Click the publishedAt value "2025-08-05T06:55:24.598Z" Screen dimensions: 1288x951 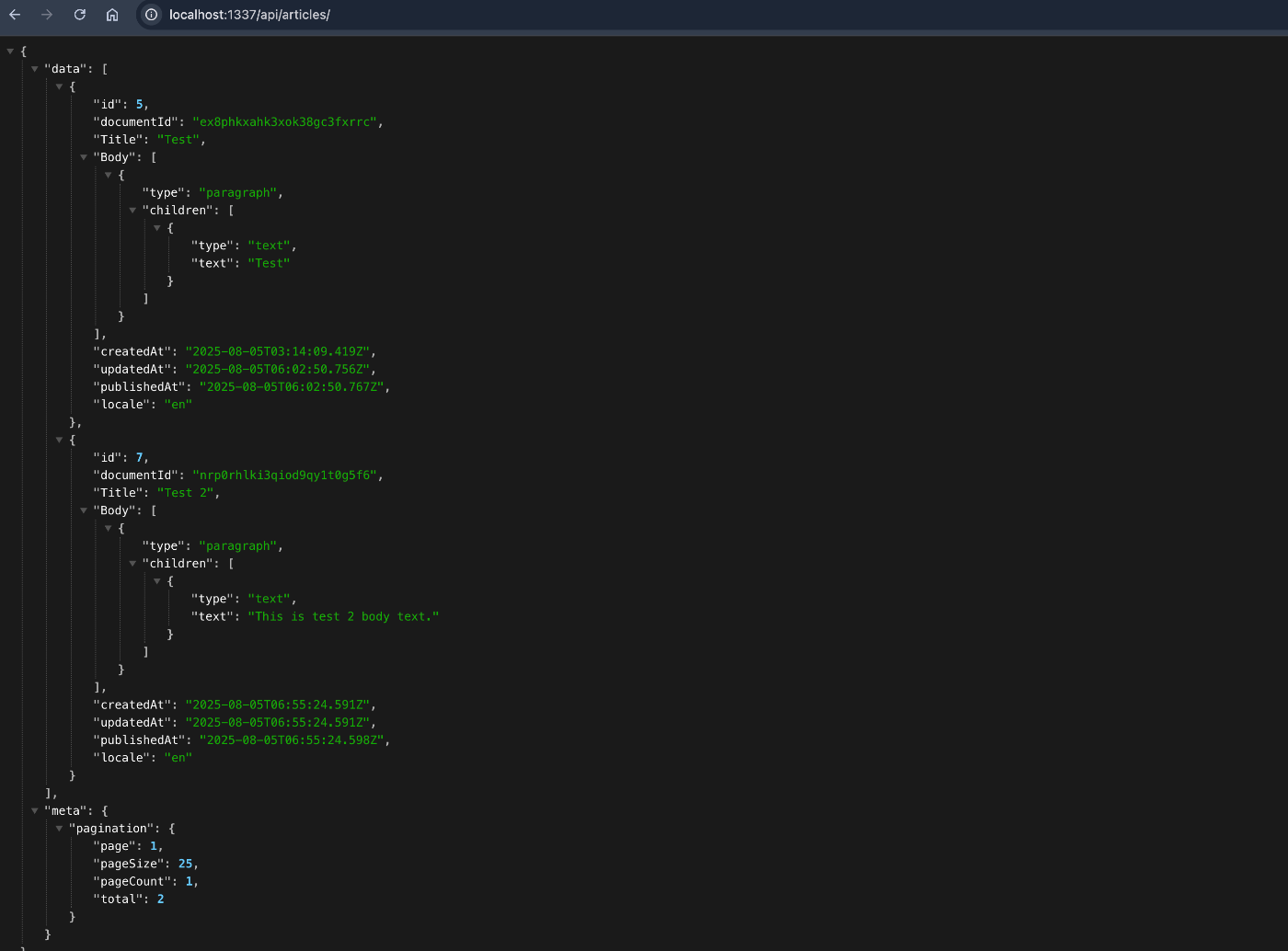(292, 740)
